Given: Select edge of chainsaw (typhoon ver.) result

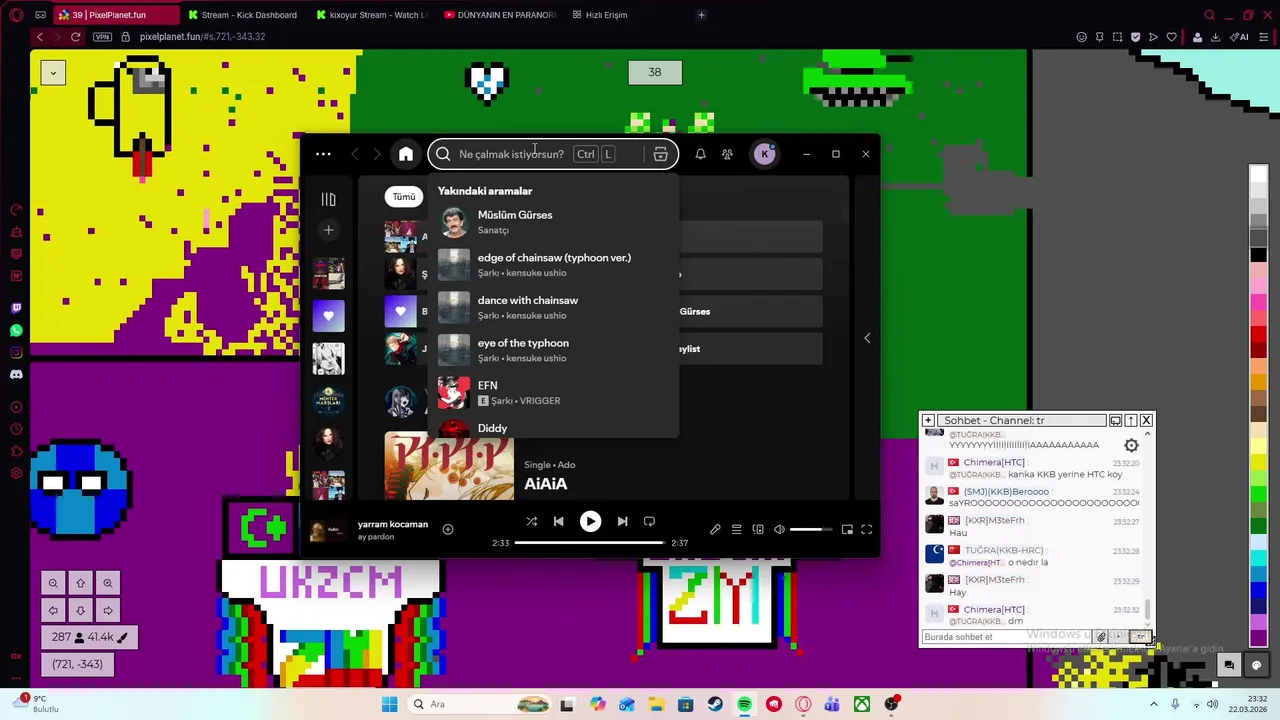Looking at the screenshot, I should click(x=553, y=265).
